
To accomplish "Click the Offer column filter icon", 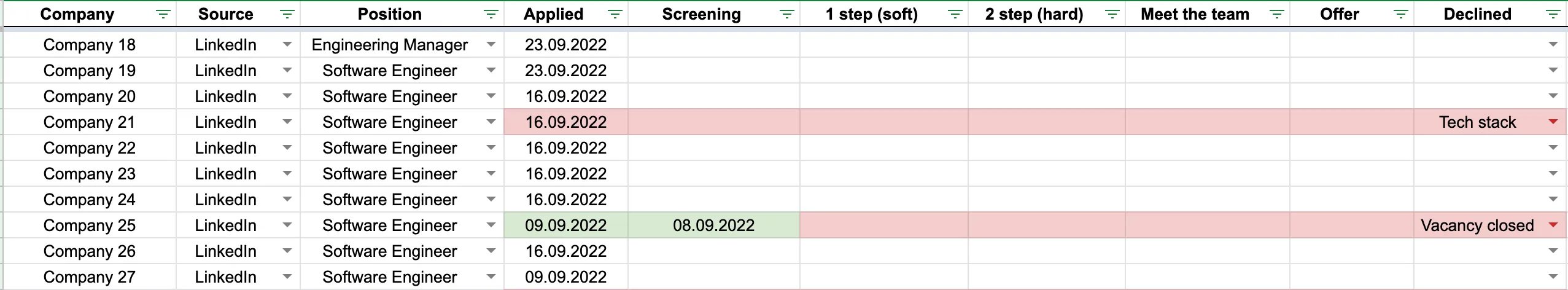I will [x=1400, y=14].
